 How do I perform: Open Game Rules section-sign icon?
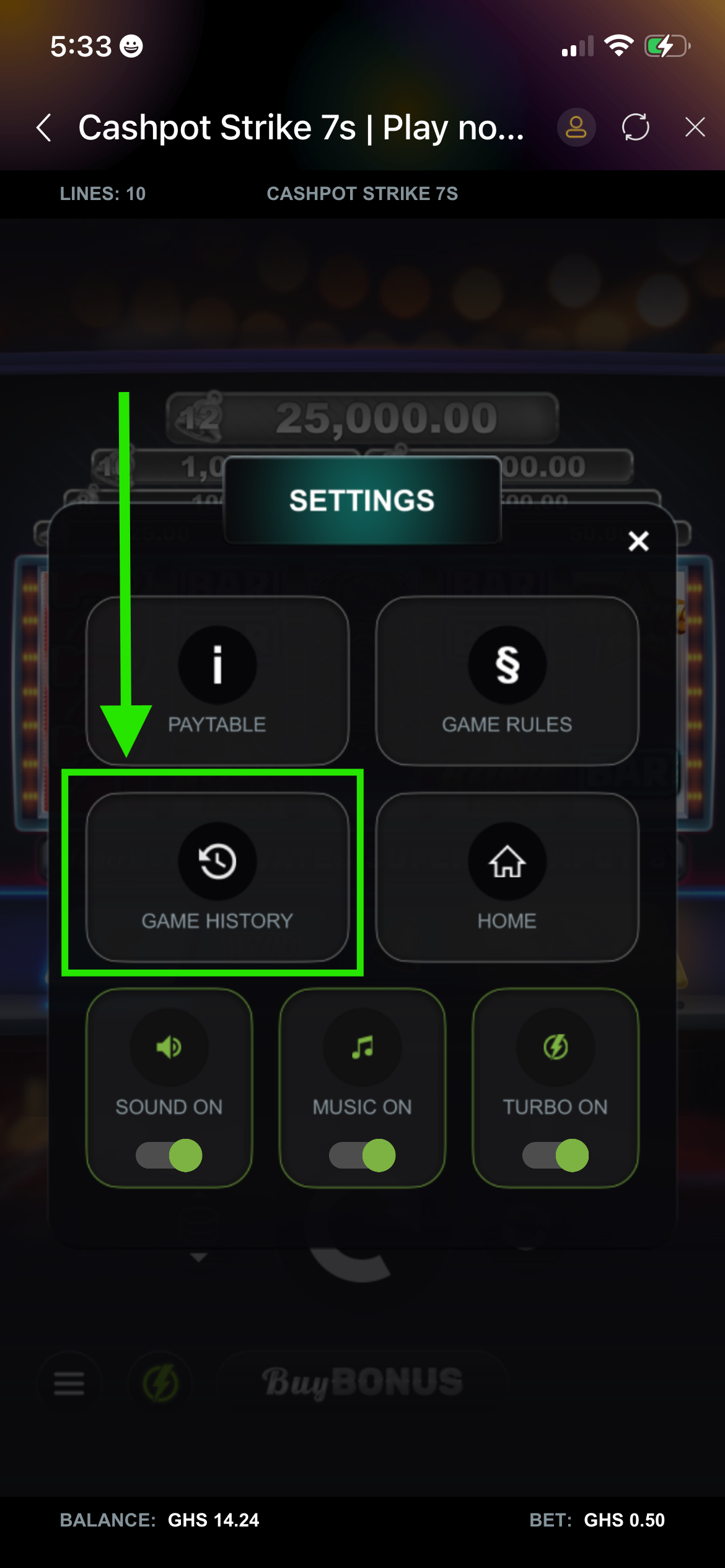(x=507, y=665)
